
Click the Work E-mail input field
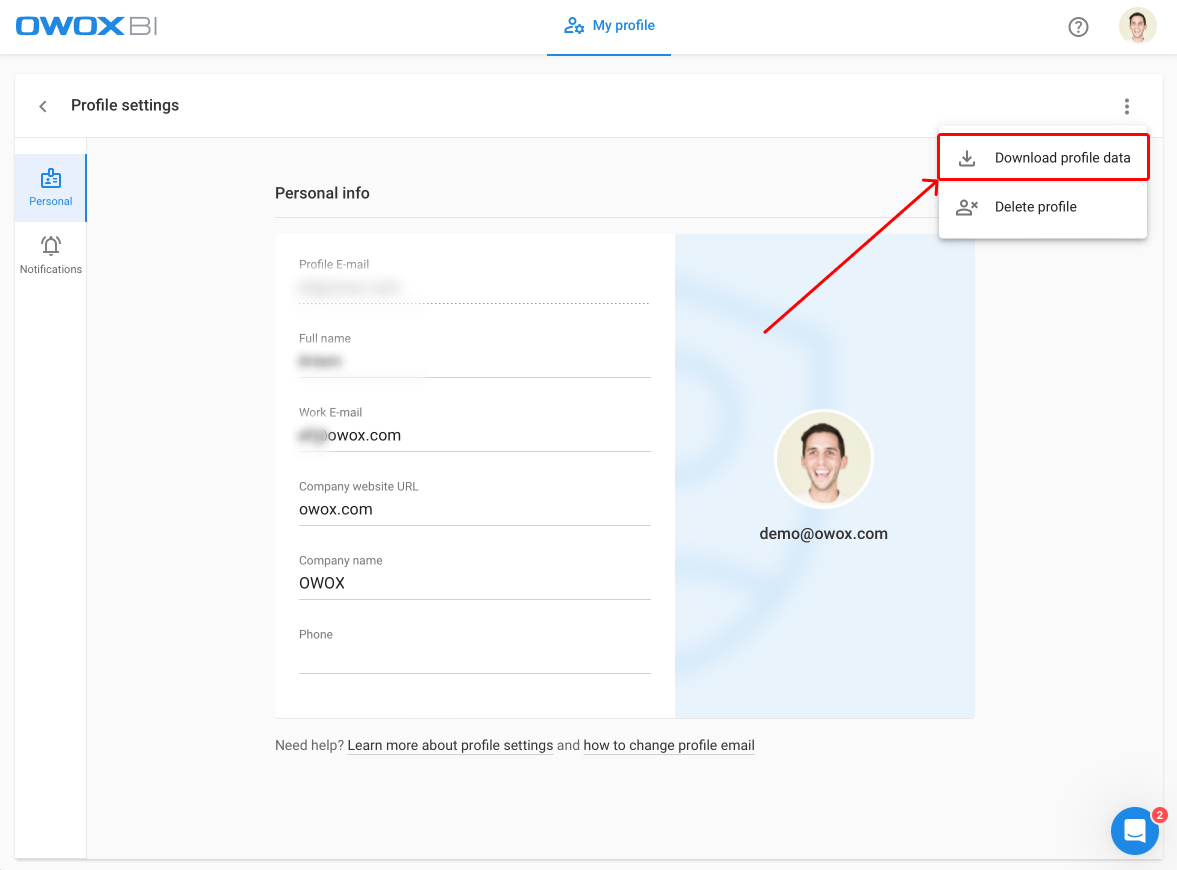point(474,435)
